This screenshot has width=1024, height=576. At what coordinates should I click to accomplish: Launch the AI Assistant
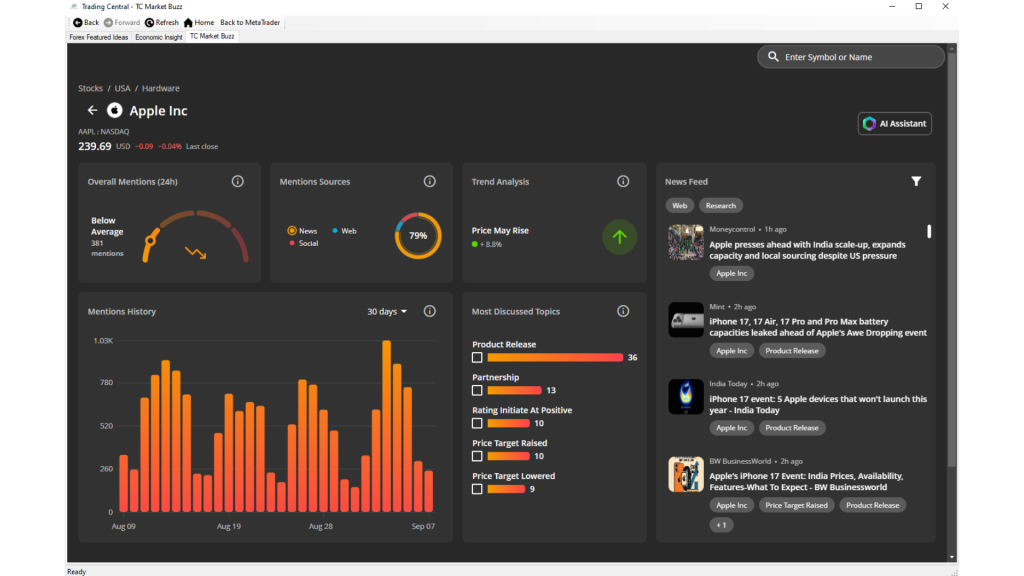pyautogui.click(x=895, y=123)
